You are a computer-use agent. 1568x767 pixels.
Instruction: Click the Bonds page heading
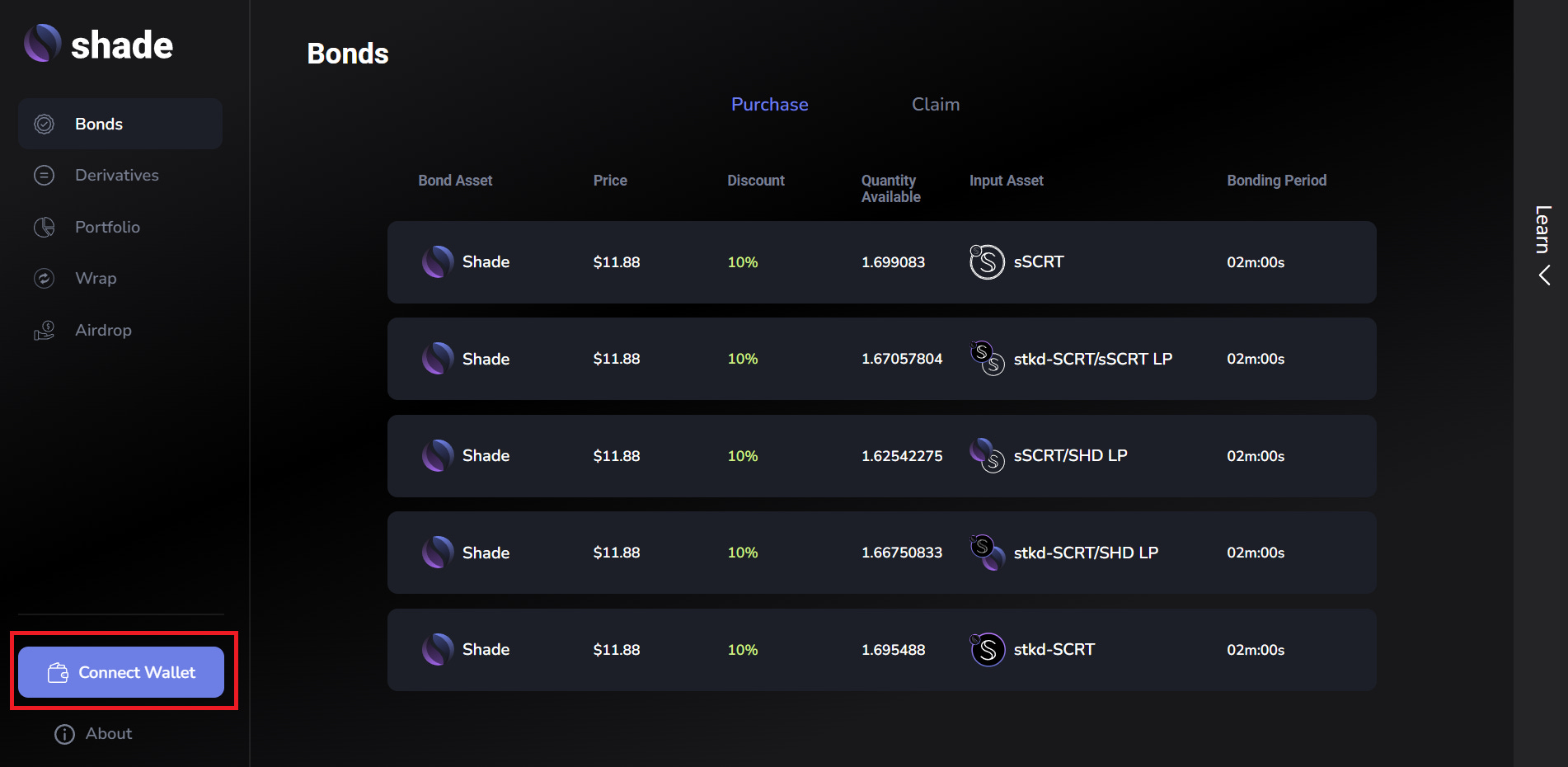348,54
